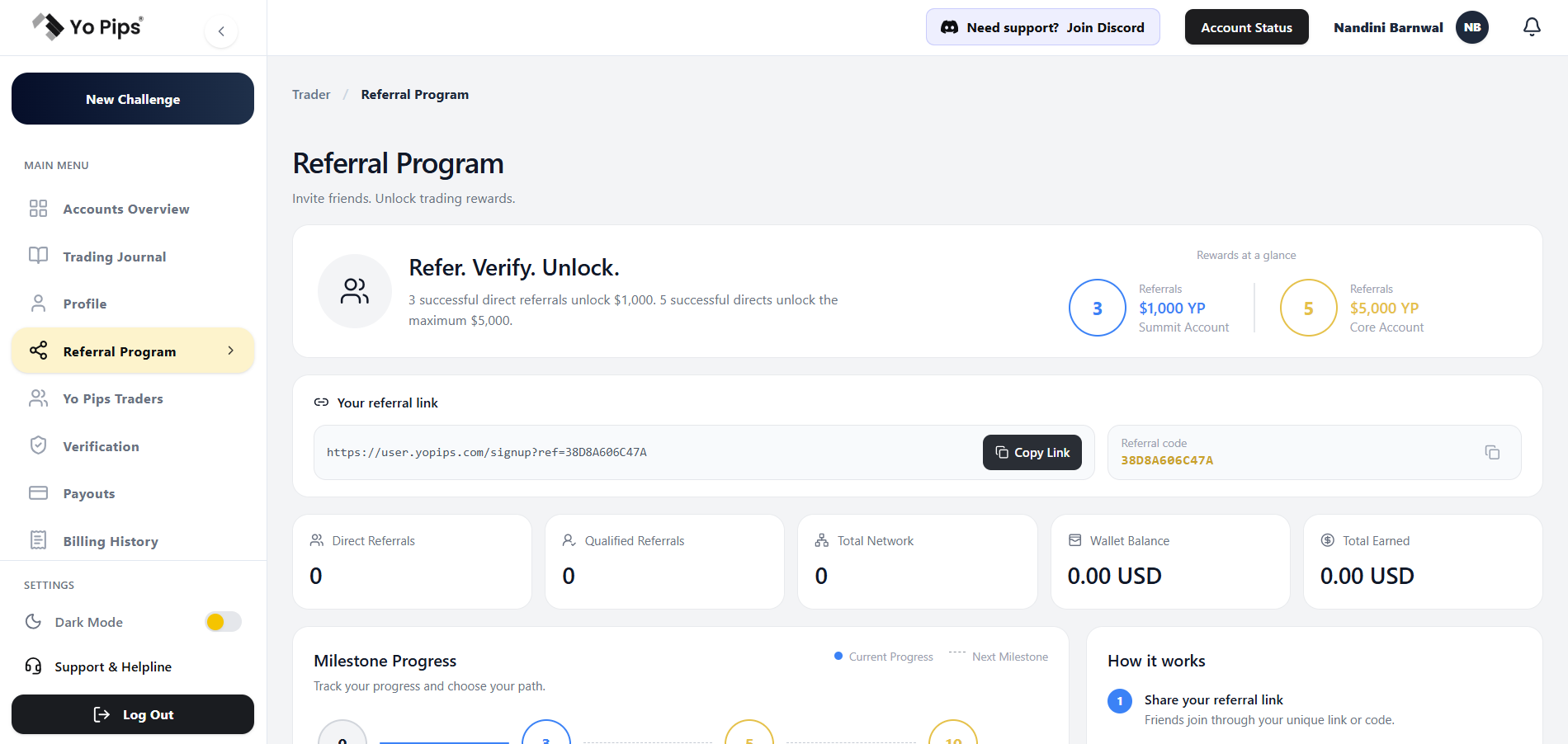
Task: Open Accounts Overview menu item
Action: point(133,209)
